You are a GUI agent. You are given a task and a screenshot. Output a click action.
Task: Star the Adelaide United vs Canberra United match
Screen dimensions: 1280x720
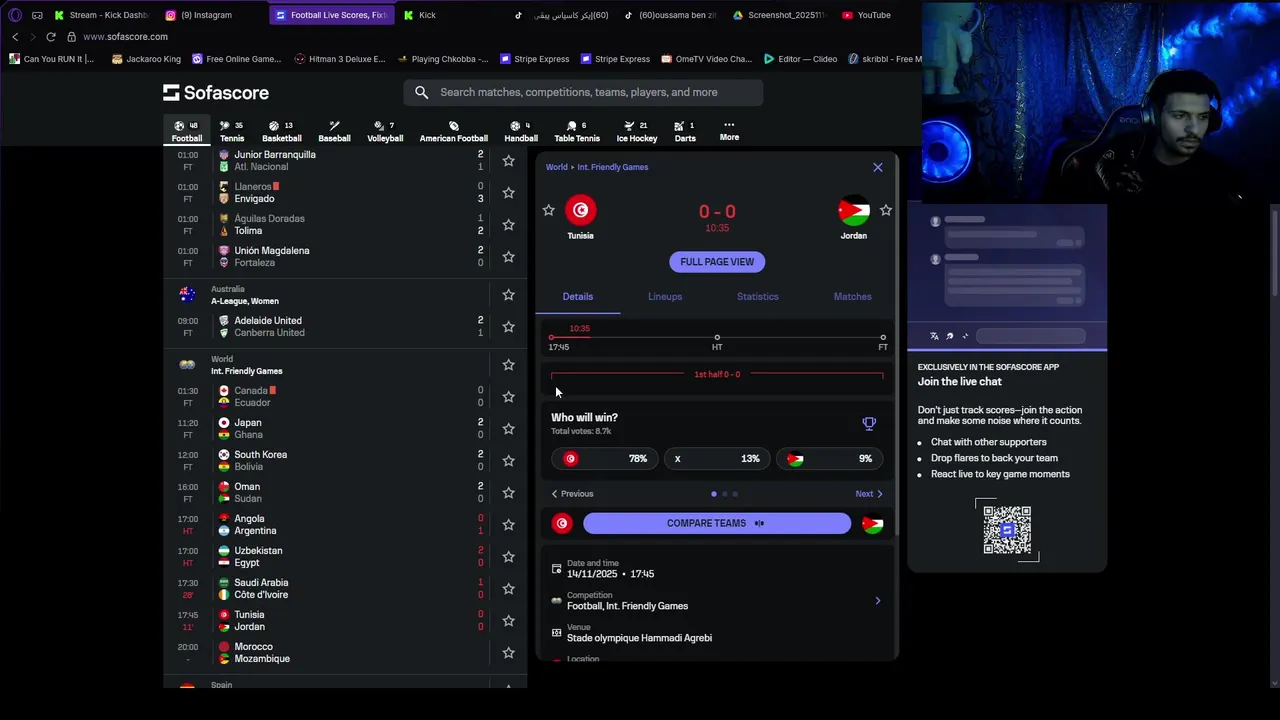tap(508, 327)
